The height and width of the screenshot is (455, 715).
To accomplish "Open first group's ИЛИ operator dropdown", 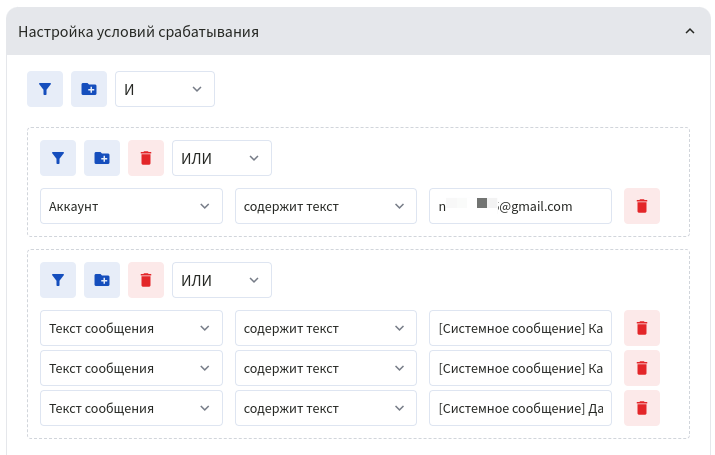I will coord(222,158).
